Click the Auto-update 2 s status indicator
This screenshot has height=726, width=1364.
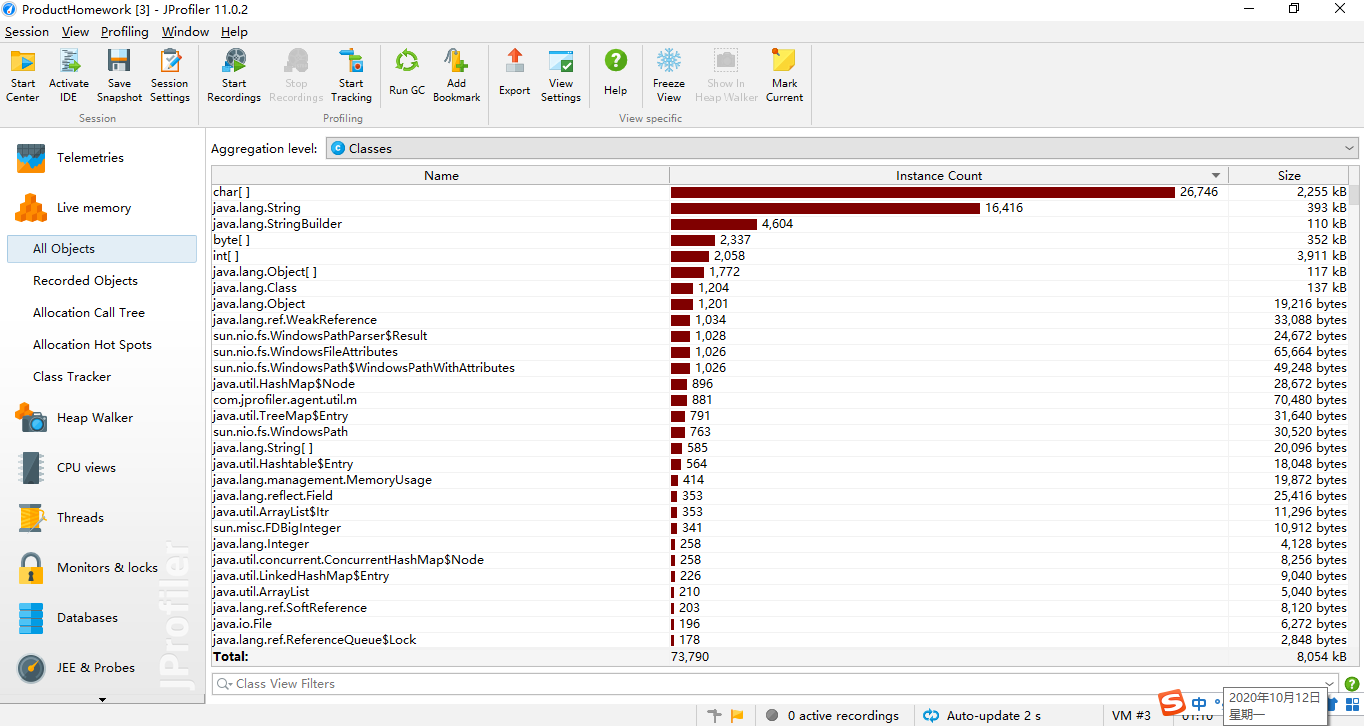coord(982,716)
